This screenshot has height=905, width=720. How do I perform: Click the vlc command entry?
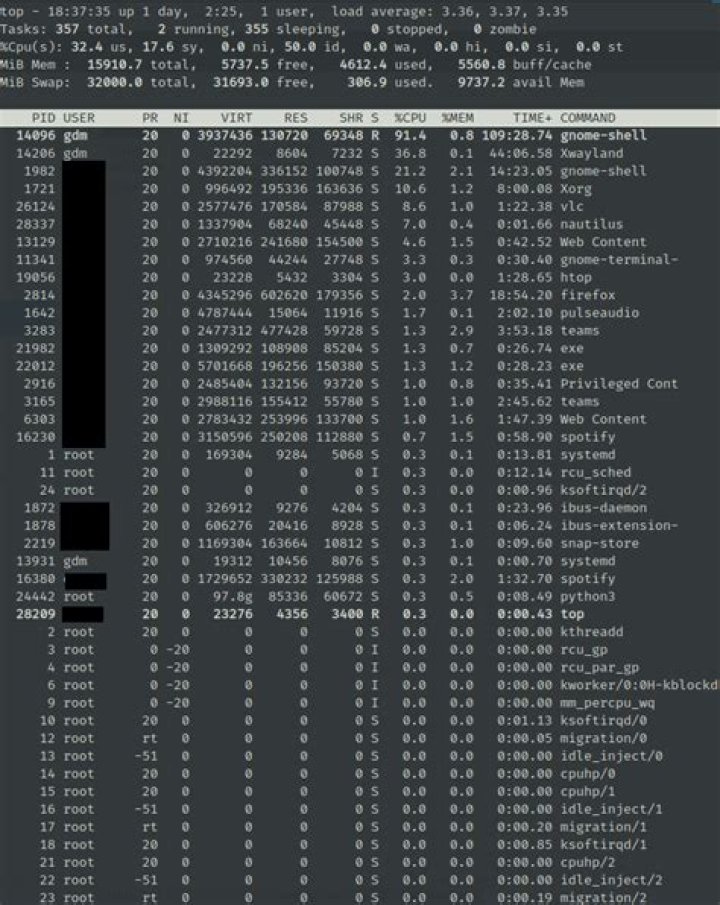point(572,207)
